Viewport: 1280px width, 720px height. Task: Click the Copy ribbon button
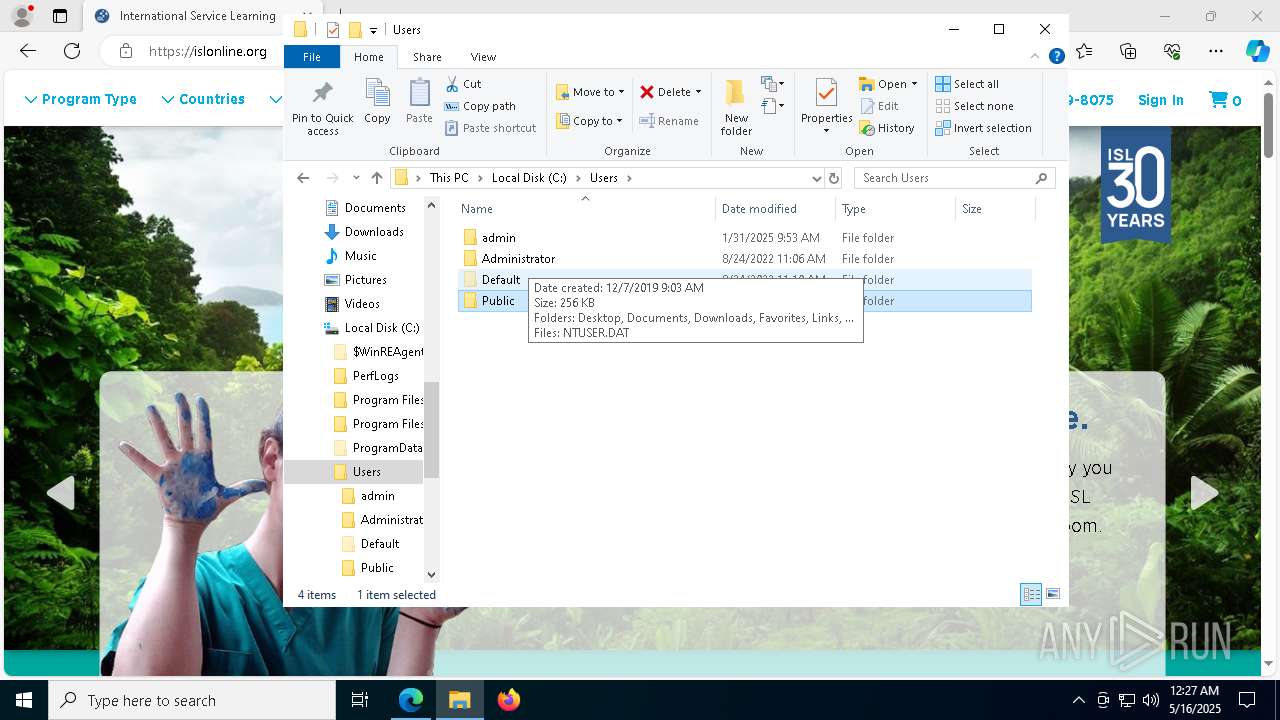click(377, 102)
